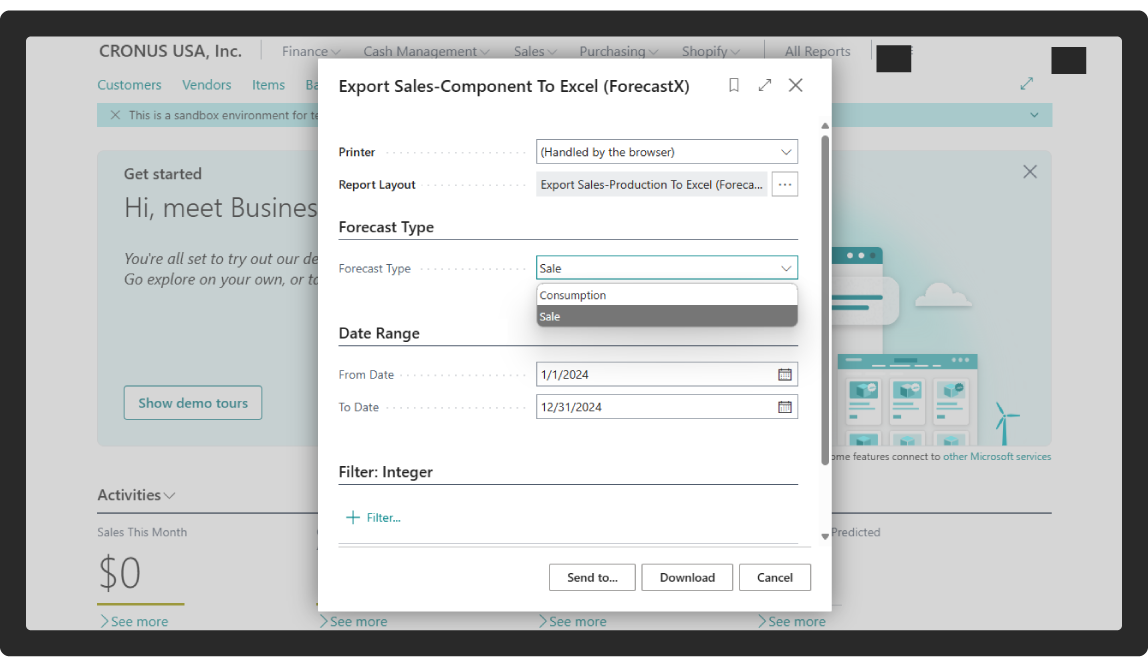
Task: Click See more link partly behind dialog left edge
Action: (354, 621)
